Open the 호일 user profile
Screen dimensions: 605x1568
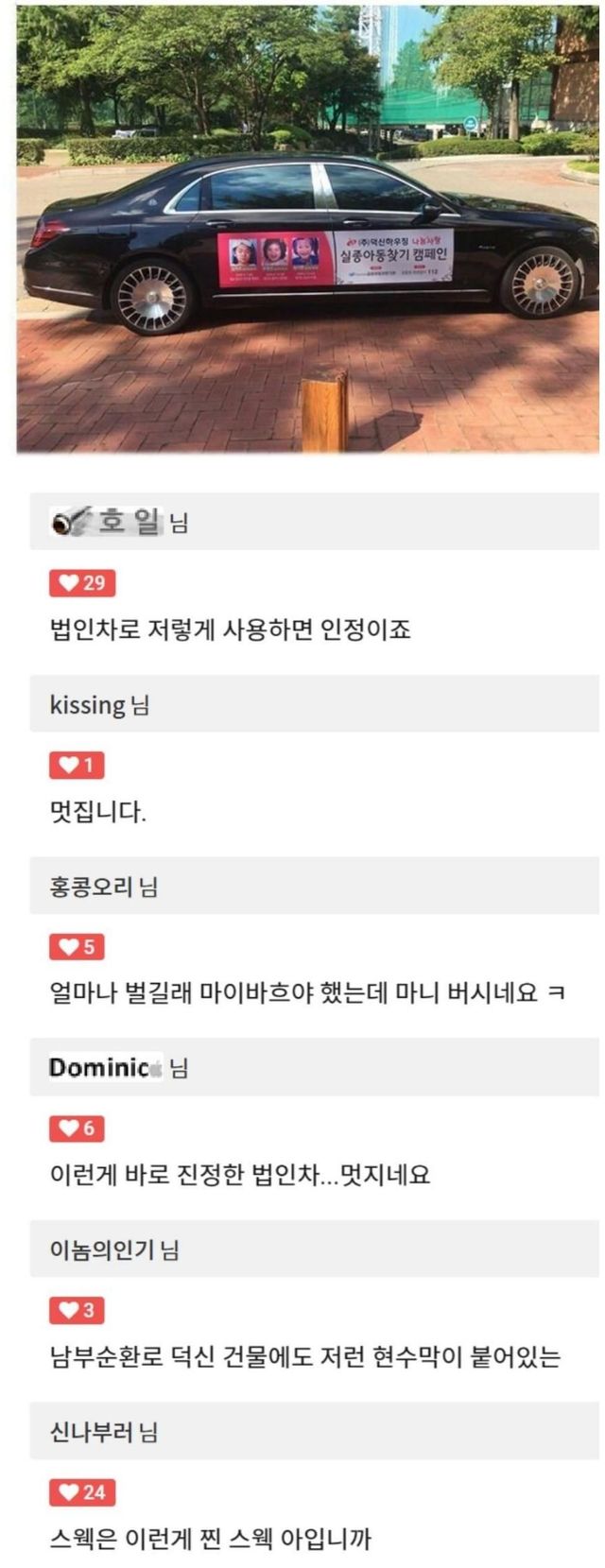click(x=130, y=522)
